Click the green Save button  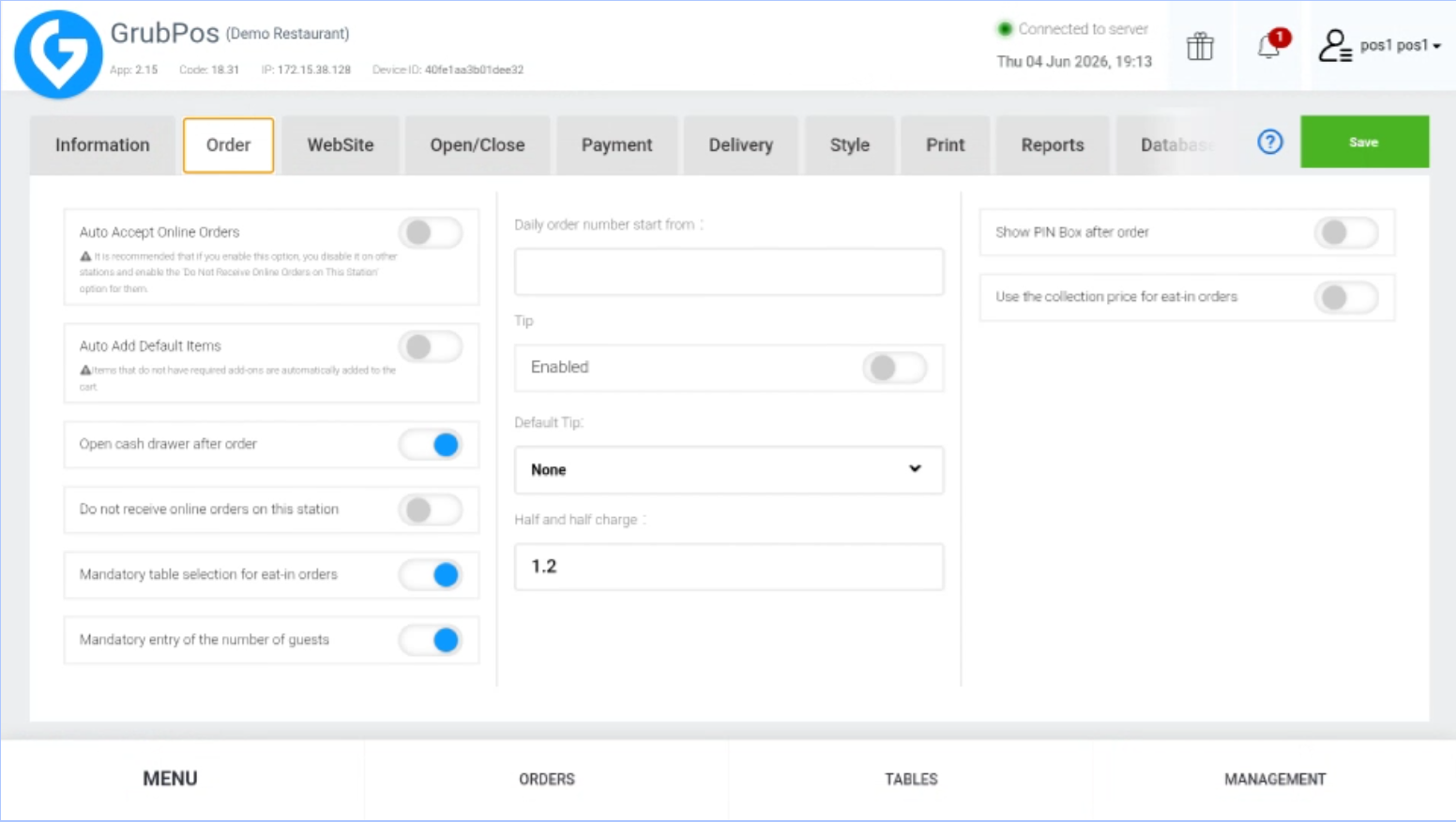pyautogui.click(x=1364, y=142)
